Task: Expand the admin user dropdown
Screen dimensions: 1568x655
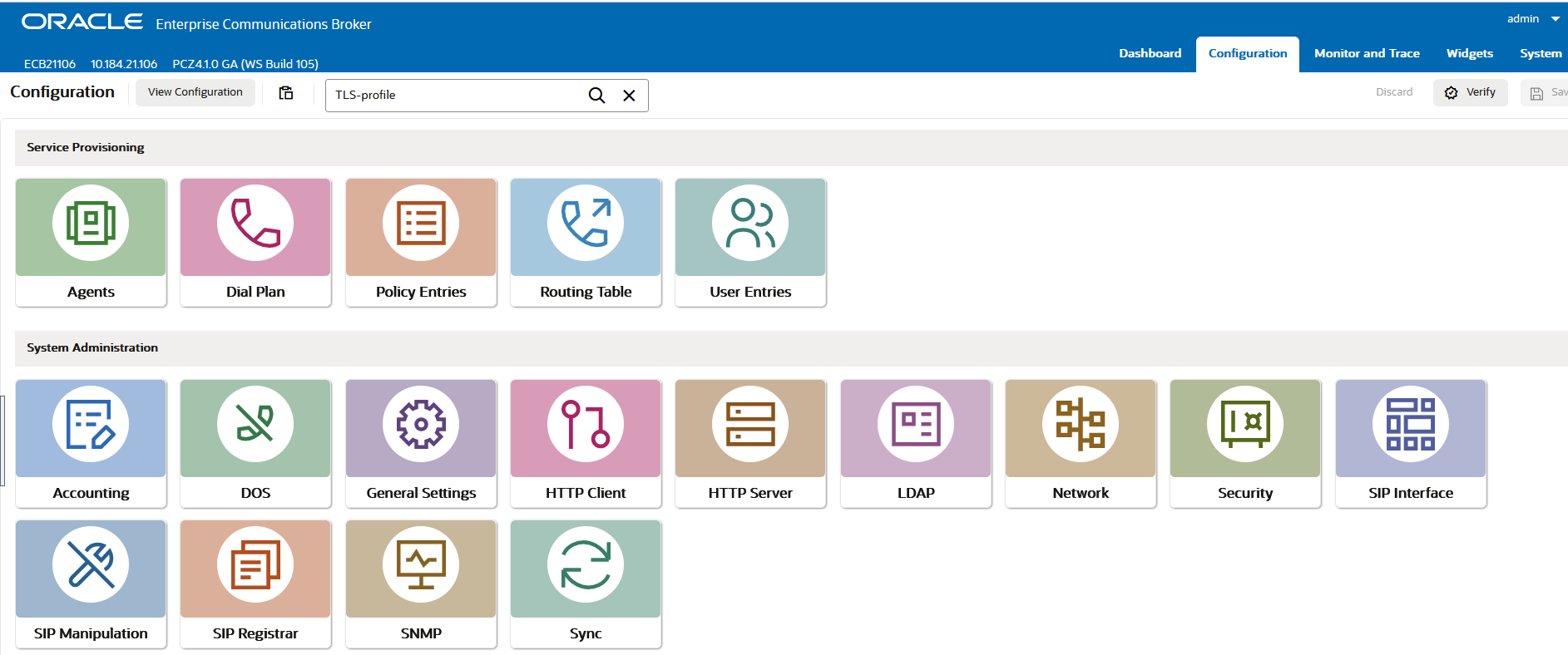Action: pyautogui.click(x=1556, y=18)
